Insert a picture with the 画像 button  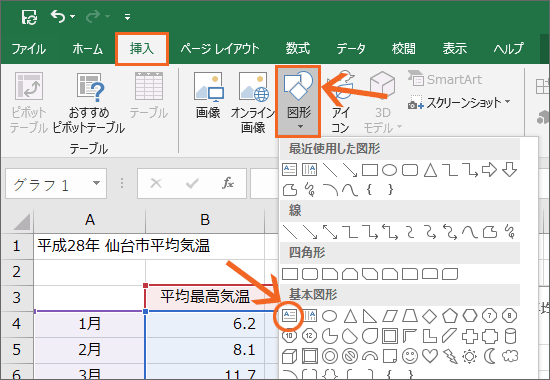click(x=208, y=95)
